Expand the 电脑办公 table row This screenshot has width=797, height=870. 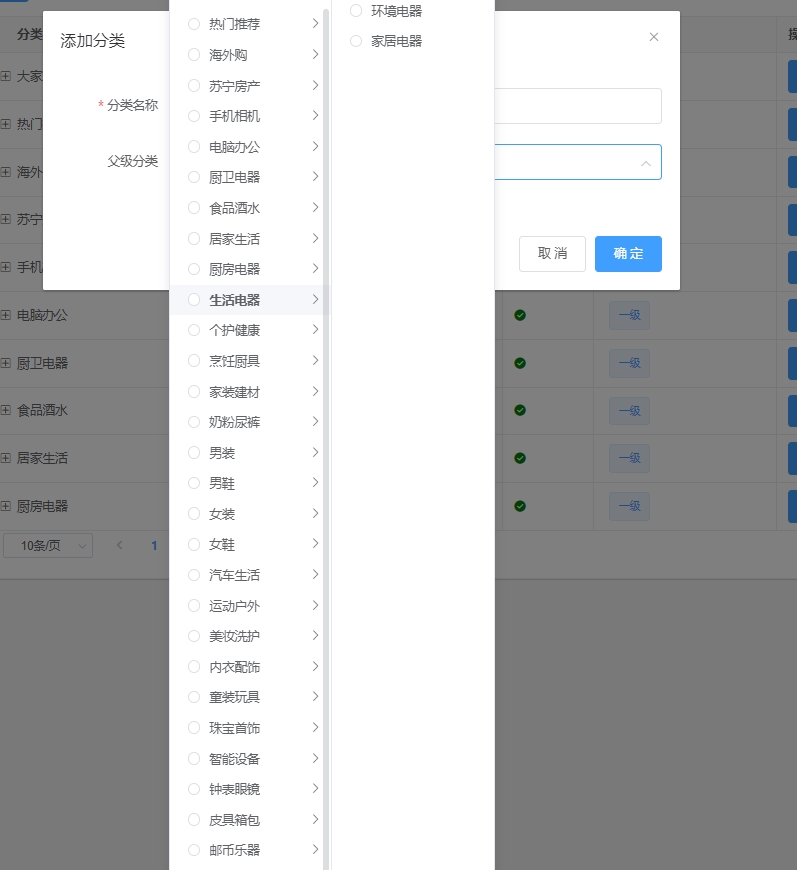point(6,315)
